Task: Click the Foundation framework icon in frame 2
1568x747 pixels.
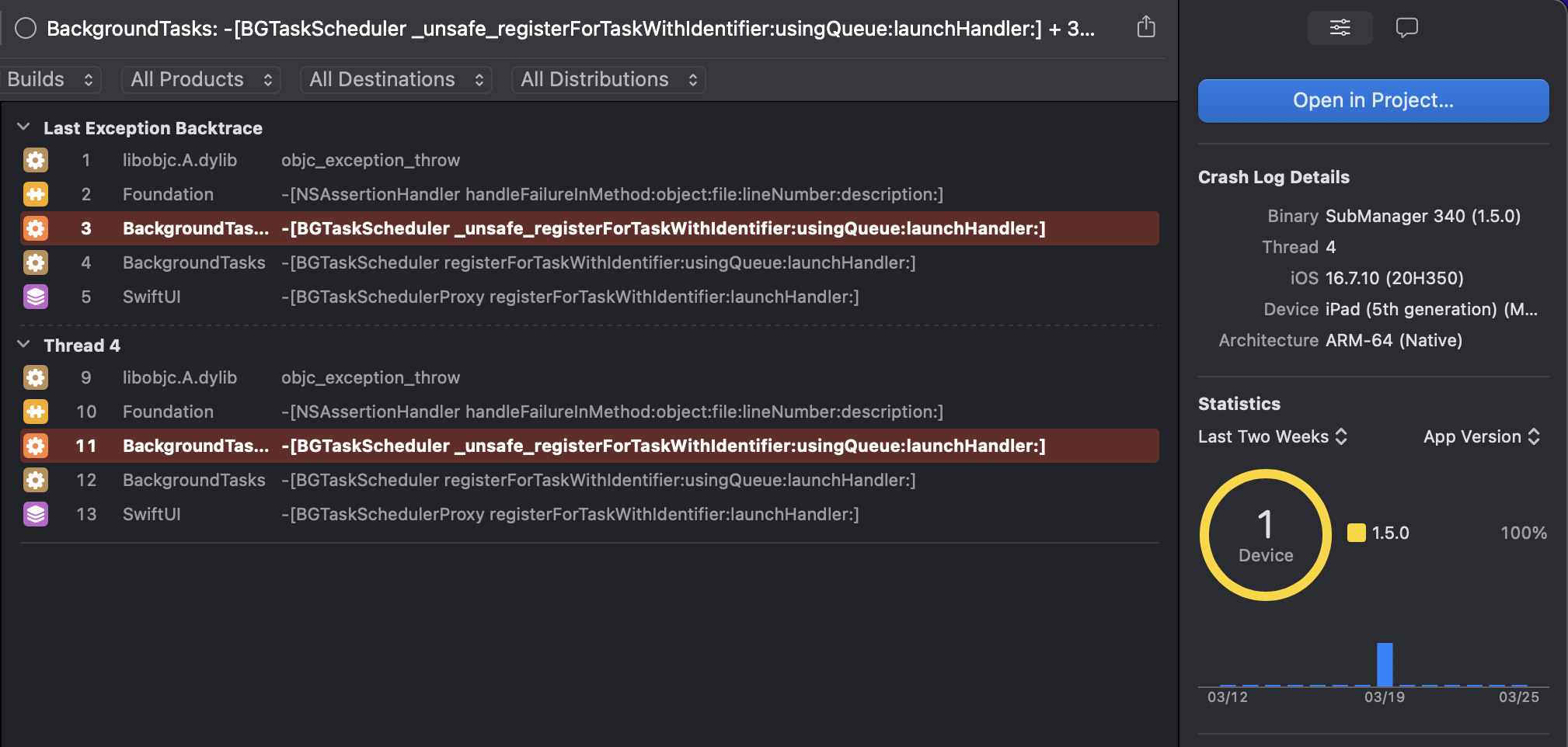Action: point(36,194)
